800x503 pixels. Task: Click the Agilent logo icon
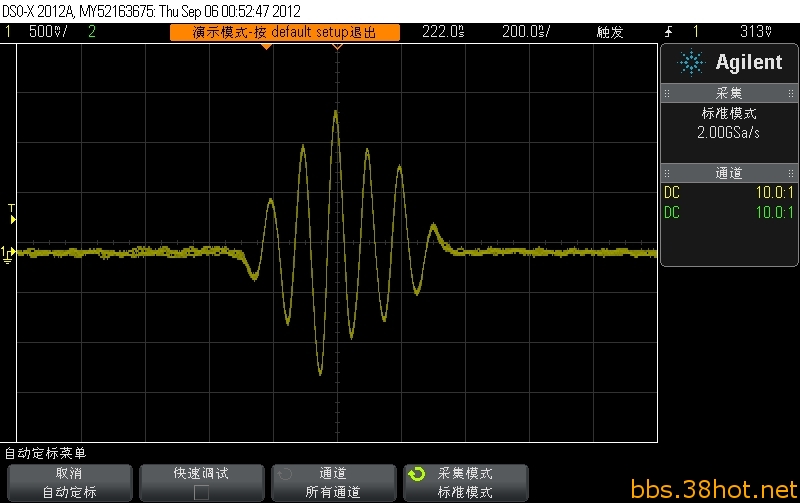pyautogui.click(x=691, y=63)
